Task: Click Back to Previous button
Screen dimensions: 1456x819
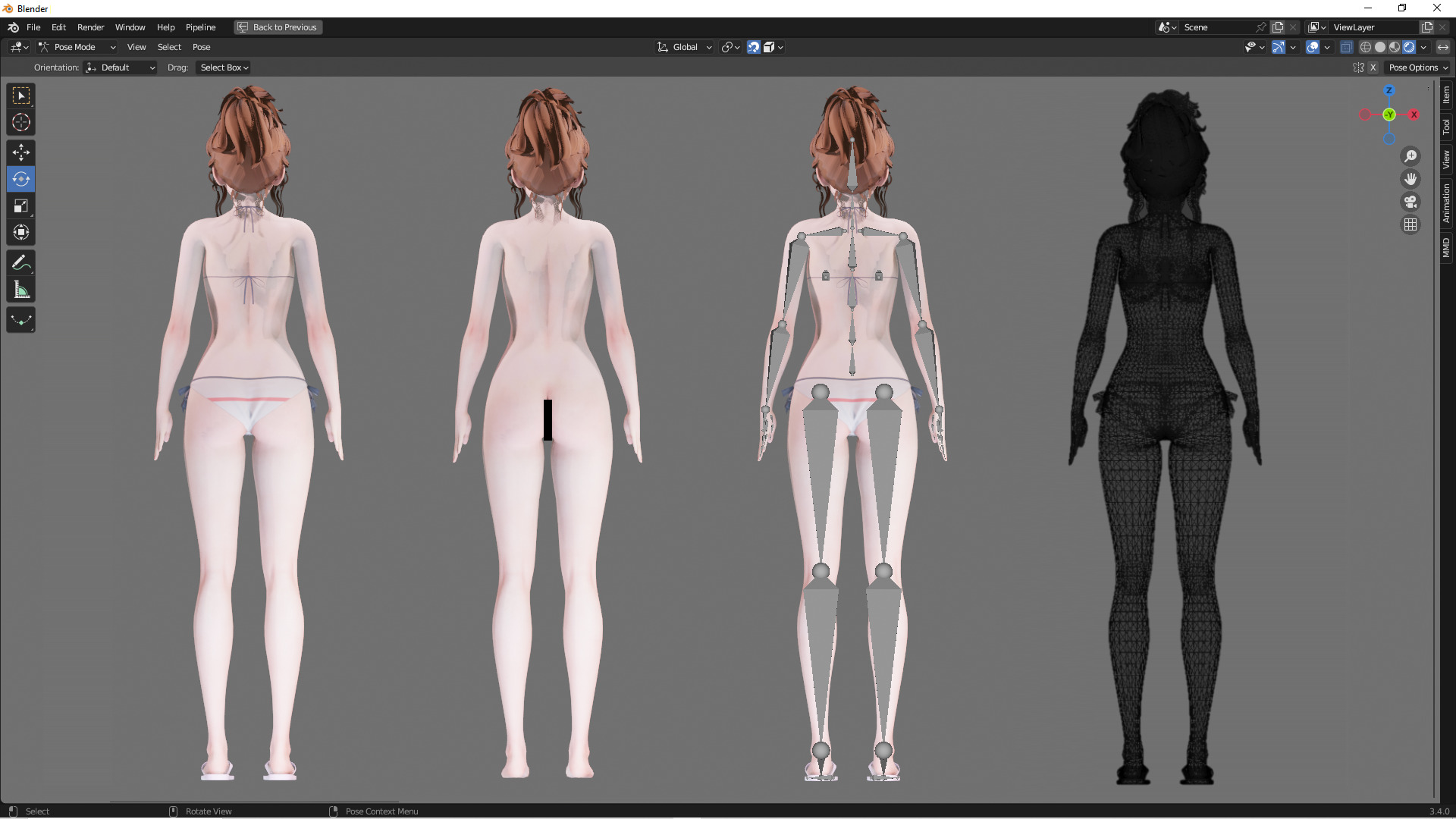Action: 278,27
